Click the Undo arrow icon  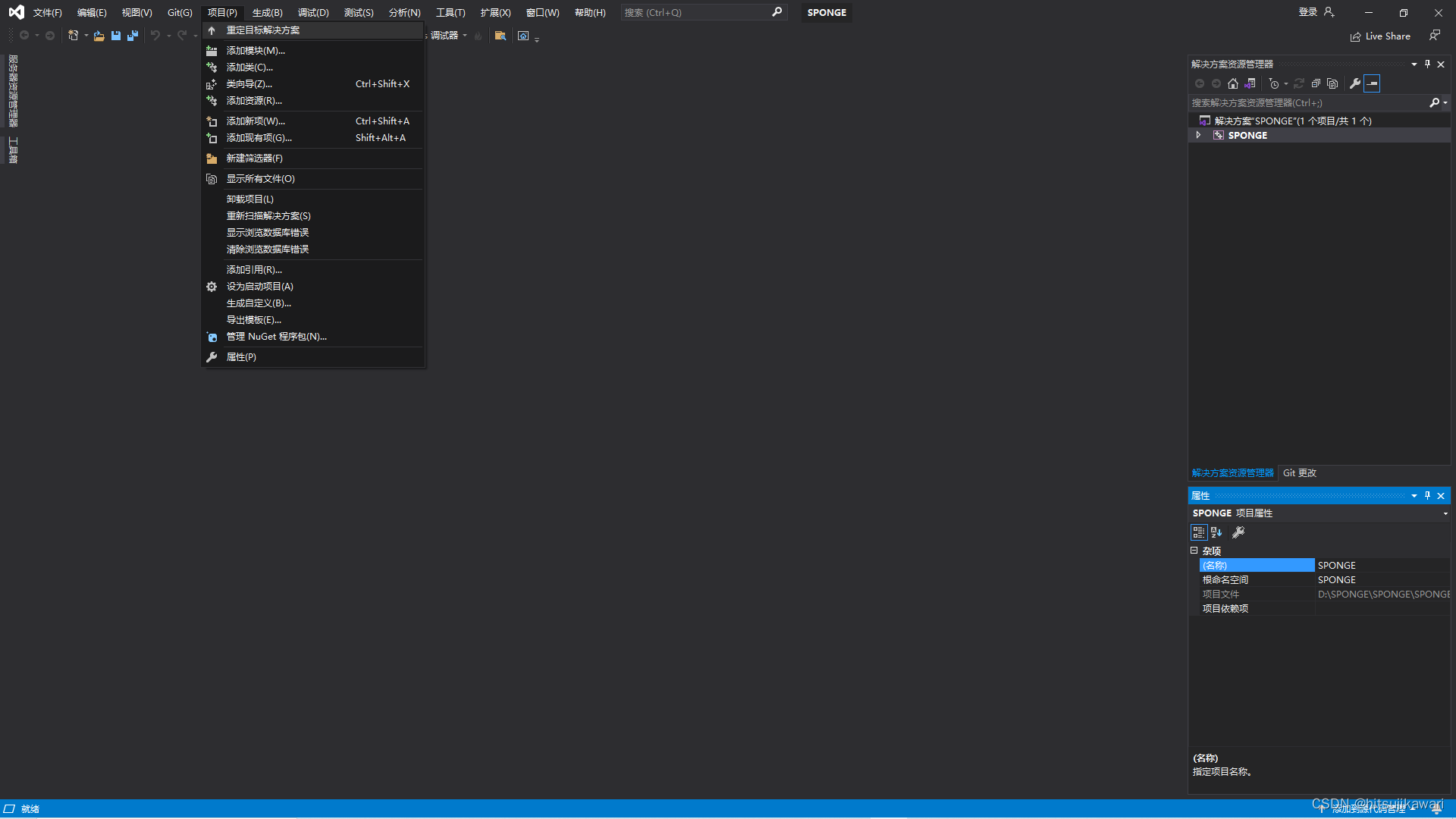(x=155, y=36)
